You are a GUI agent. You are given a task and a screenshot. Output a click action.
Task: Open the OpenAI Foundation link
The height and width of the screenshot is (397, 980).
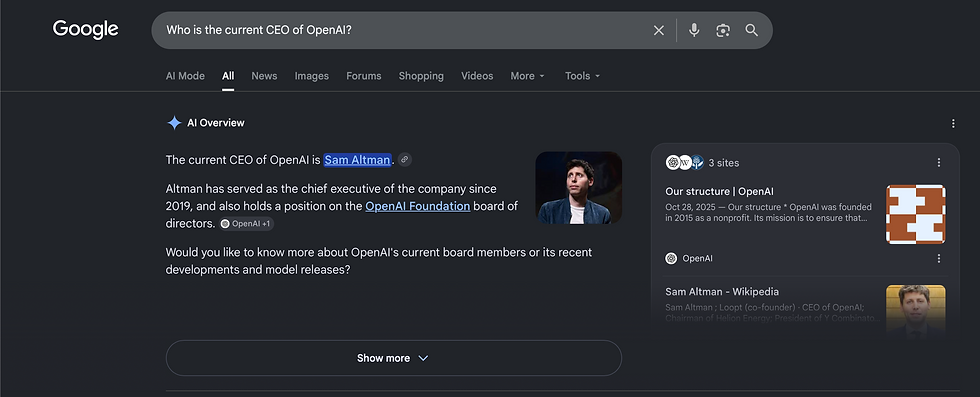[x=418, y=206]
